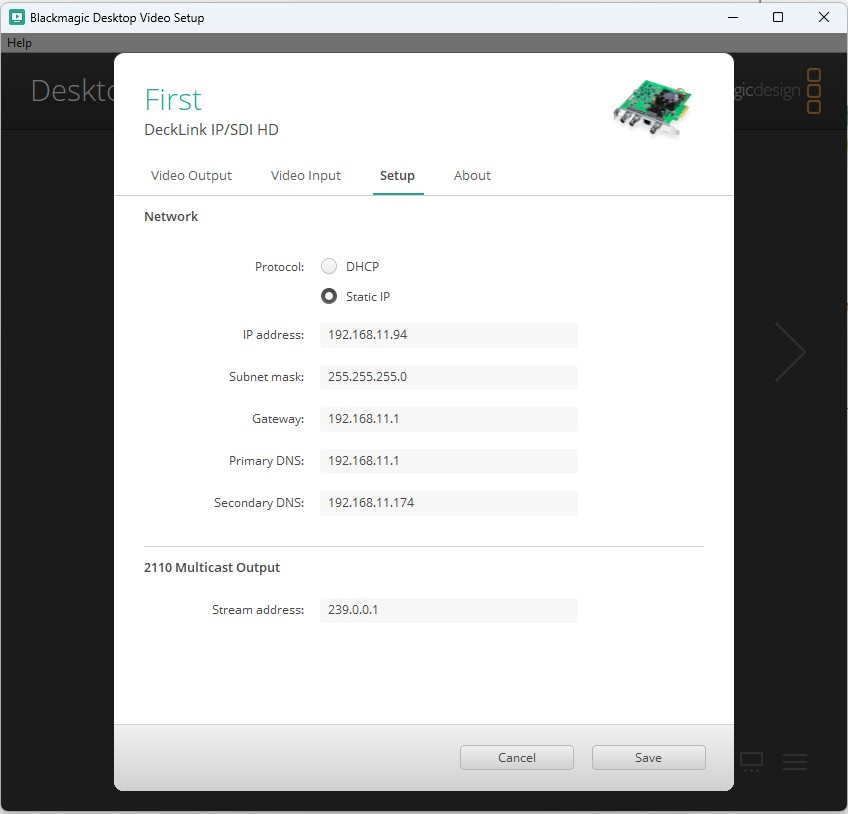Click the list view icon at bottom right
The height and width of the screenshot is (814, 848).
(794, 762)
